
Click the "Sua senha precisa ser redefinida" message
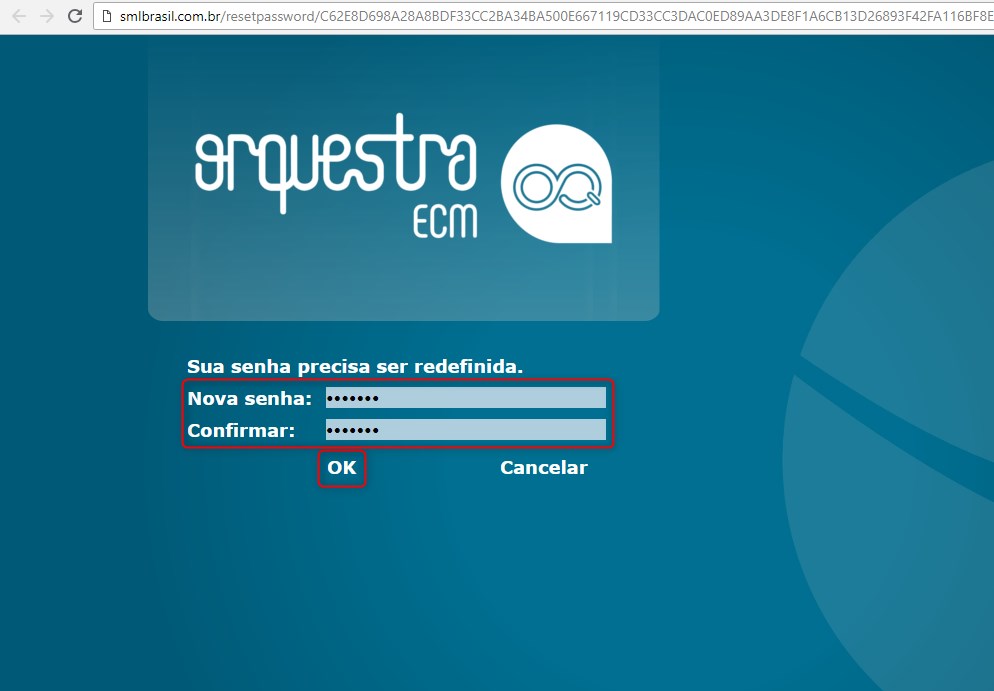coord(355,366)
